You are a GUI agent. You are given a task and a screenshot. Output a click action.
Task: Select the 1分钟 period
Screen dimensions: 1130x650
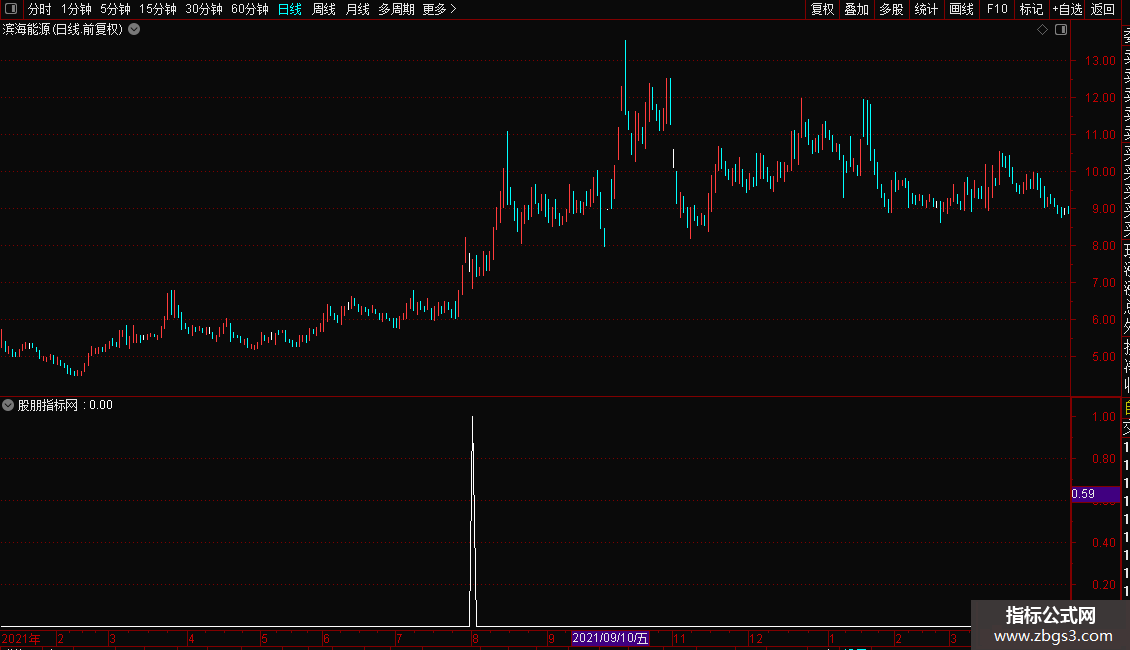tap(76, 9)
